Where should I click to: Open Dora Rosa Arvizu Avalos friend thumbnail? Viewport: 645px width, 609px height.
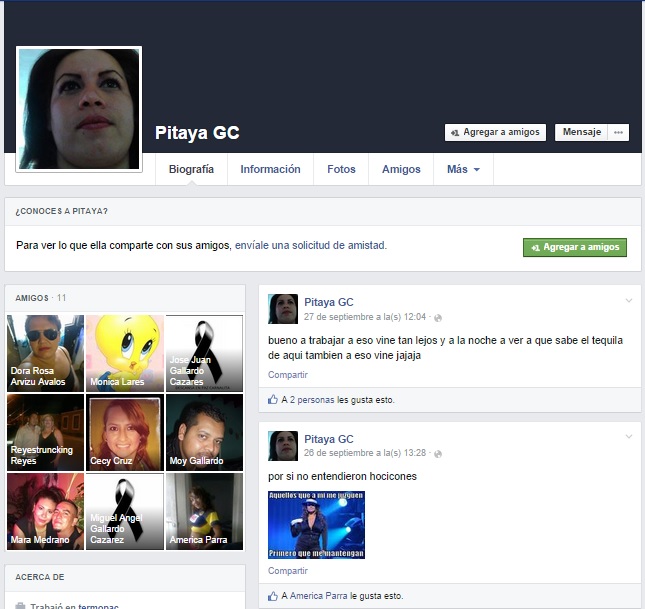[45, 352]
